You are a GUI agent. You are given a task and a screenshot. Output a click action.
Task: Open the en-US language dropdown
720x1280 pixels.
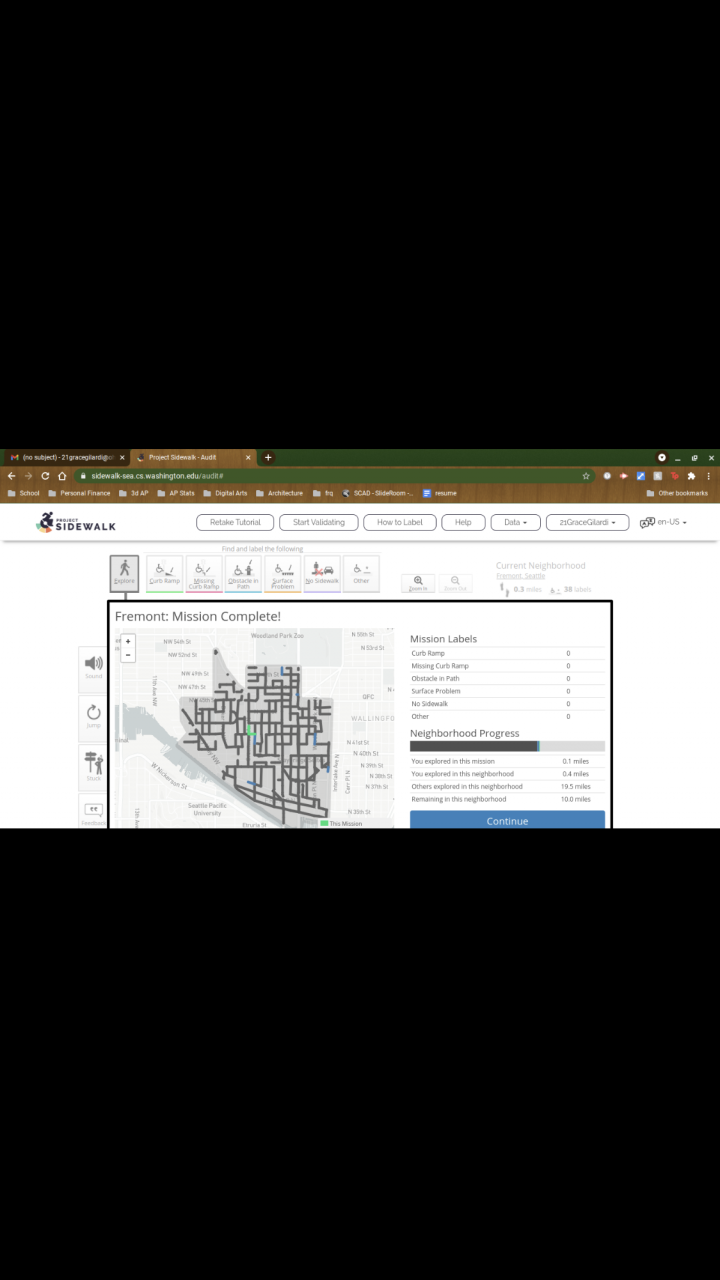[x=671, y=522]
